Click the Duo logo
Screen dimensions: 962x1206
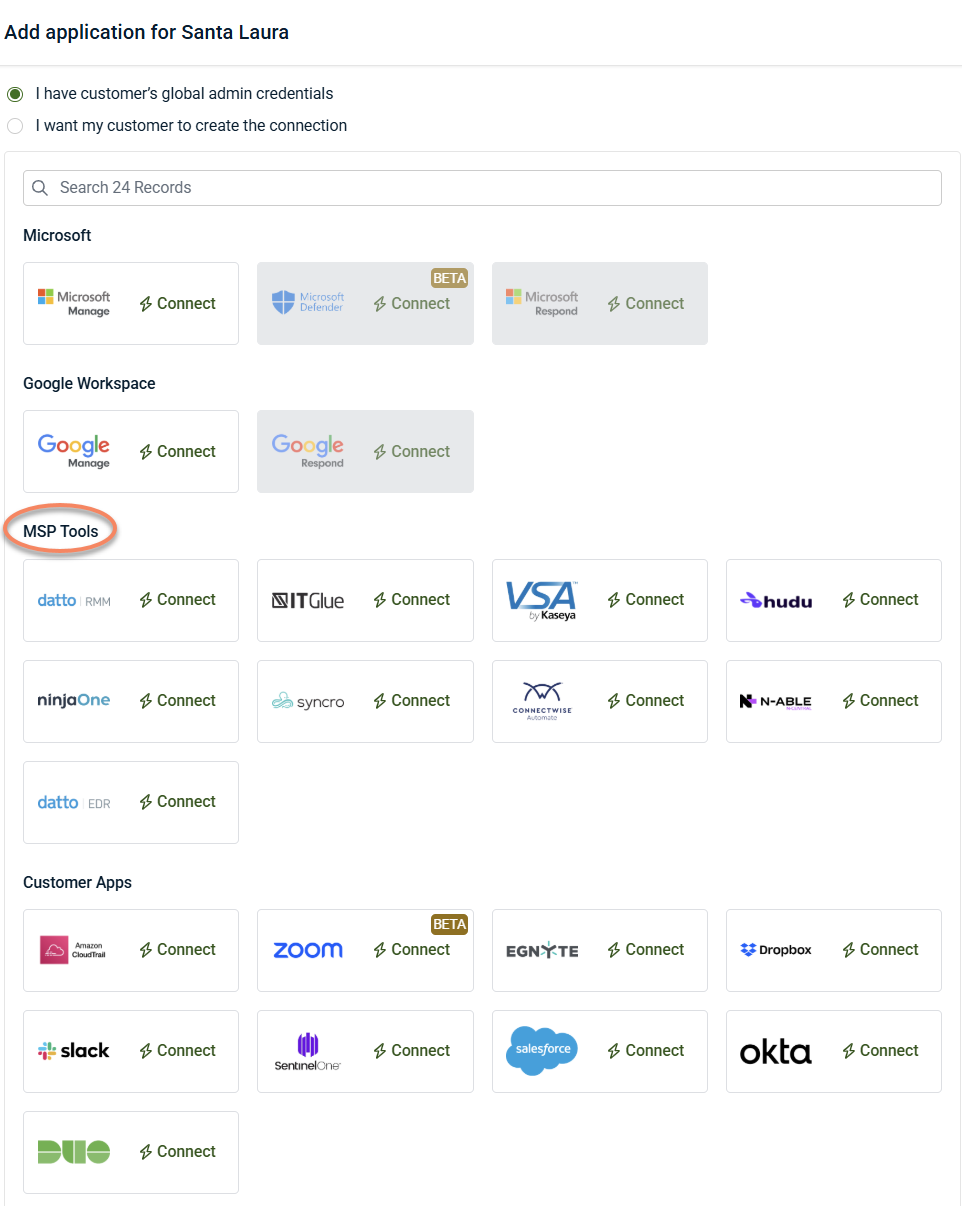point(74,1152)
